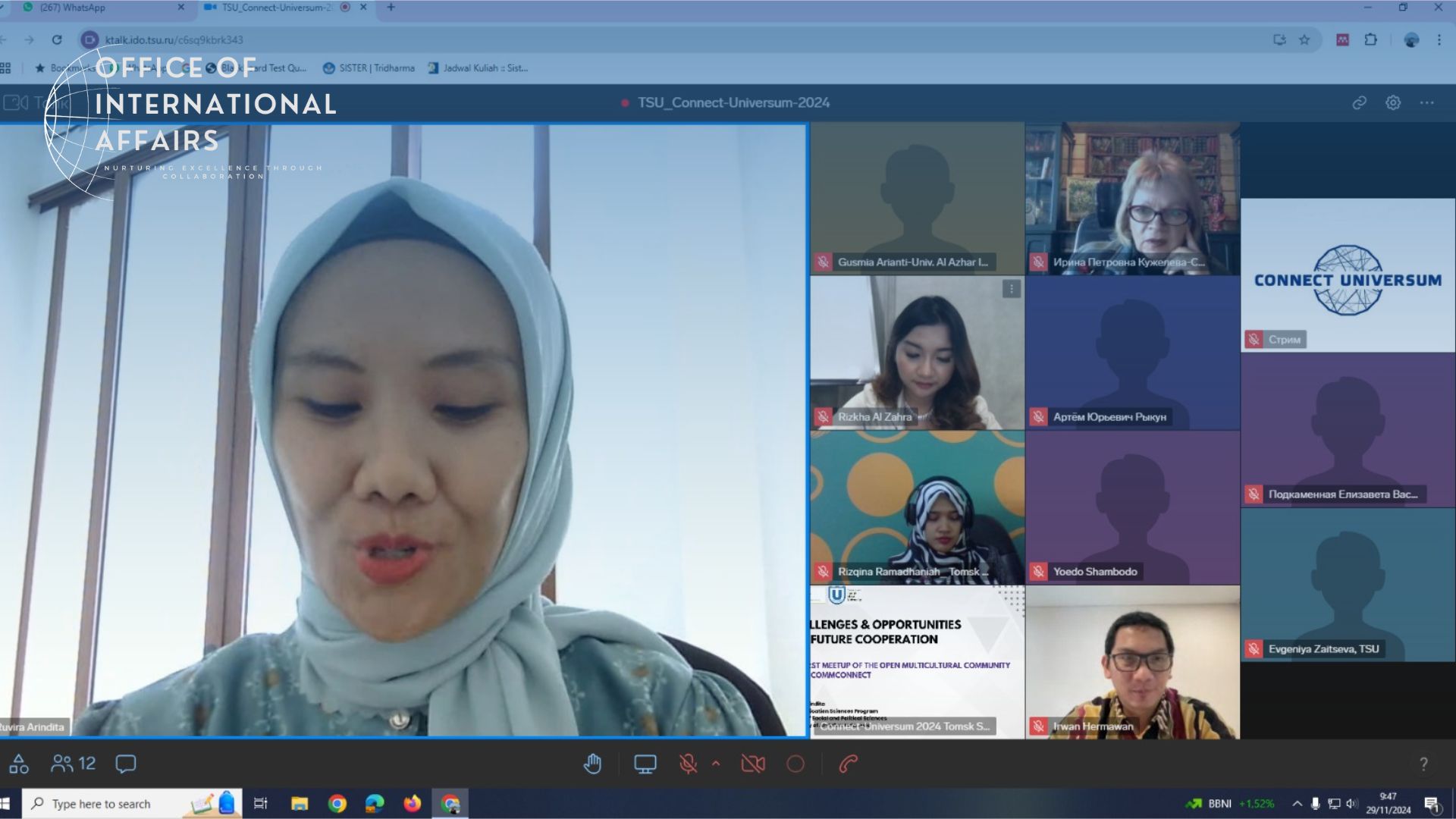Open the participants list showing 12
Viewport: 1456px width, 819px height.
click(x=74, y=764)
